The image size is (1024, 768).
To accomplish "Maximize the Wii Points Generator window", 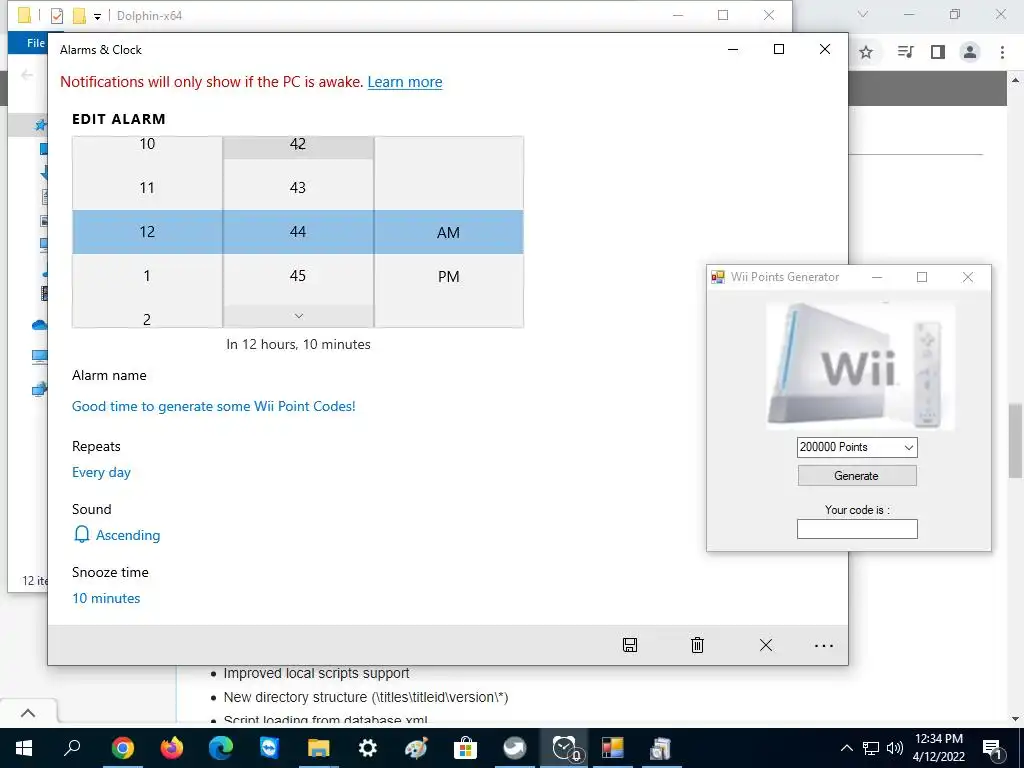I will point(922,277).
